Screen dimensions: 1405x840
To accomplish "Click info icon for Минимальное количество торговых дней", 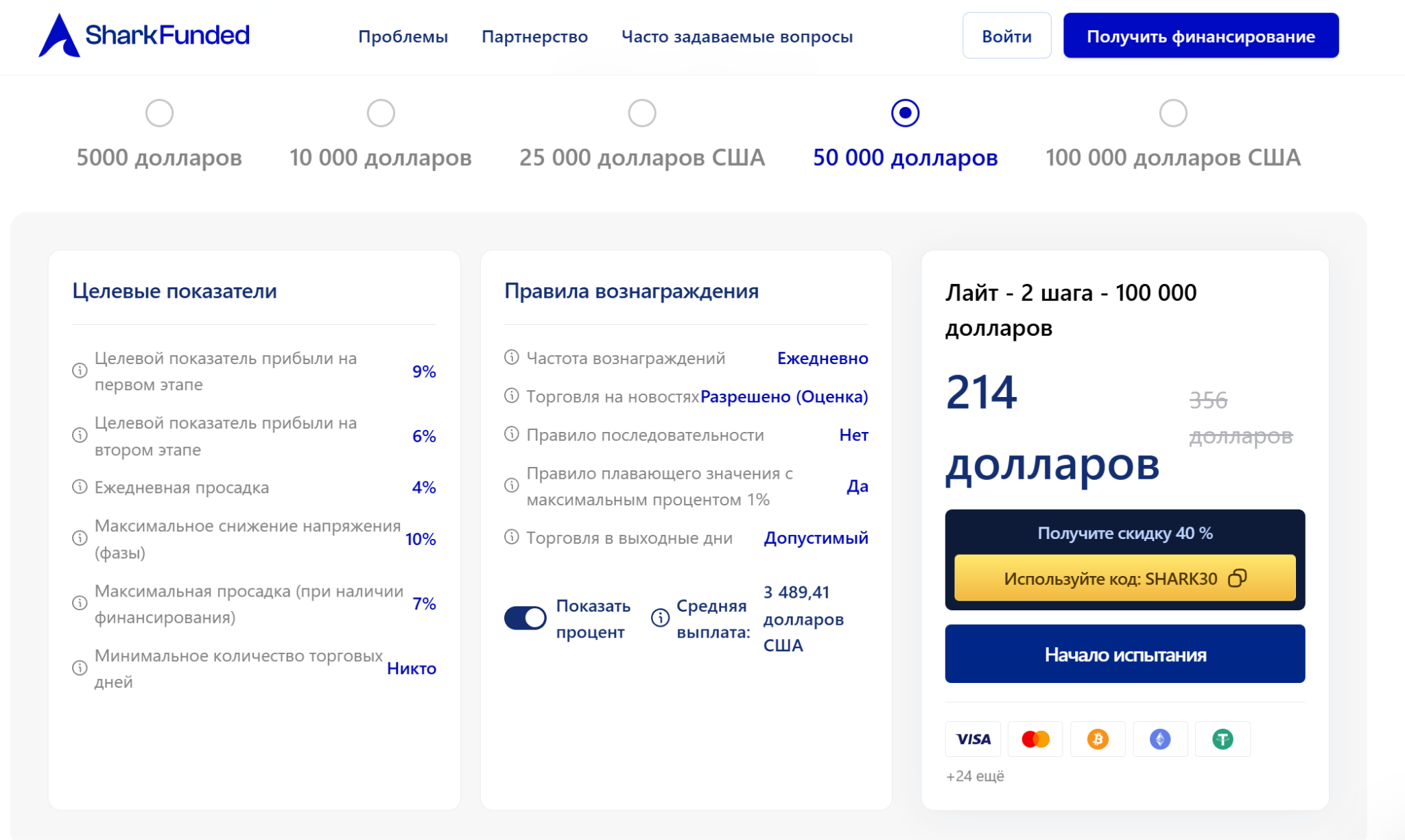I will (x=80, y=668).
